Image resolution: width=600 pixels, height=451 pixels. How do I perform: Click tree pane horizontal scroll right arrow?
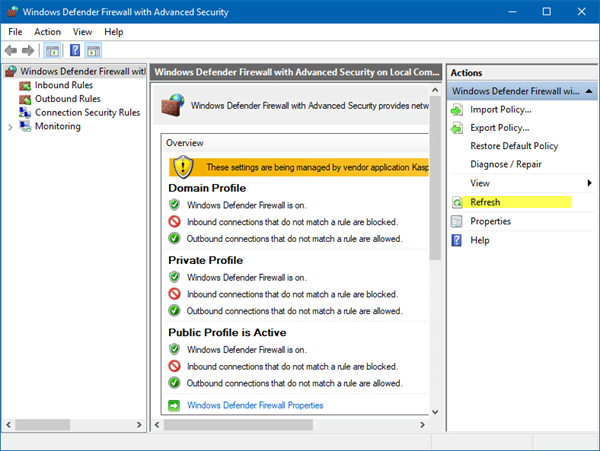(x=139, y=425)
